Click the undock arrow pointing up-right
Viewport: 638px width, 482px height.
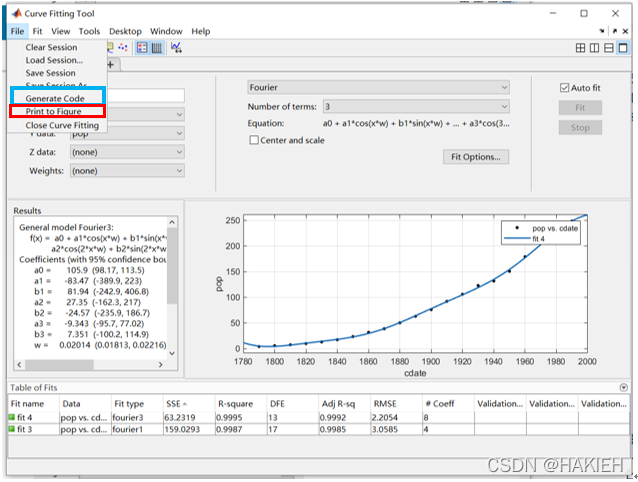click(614, 31)
